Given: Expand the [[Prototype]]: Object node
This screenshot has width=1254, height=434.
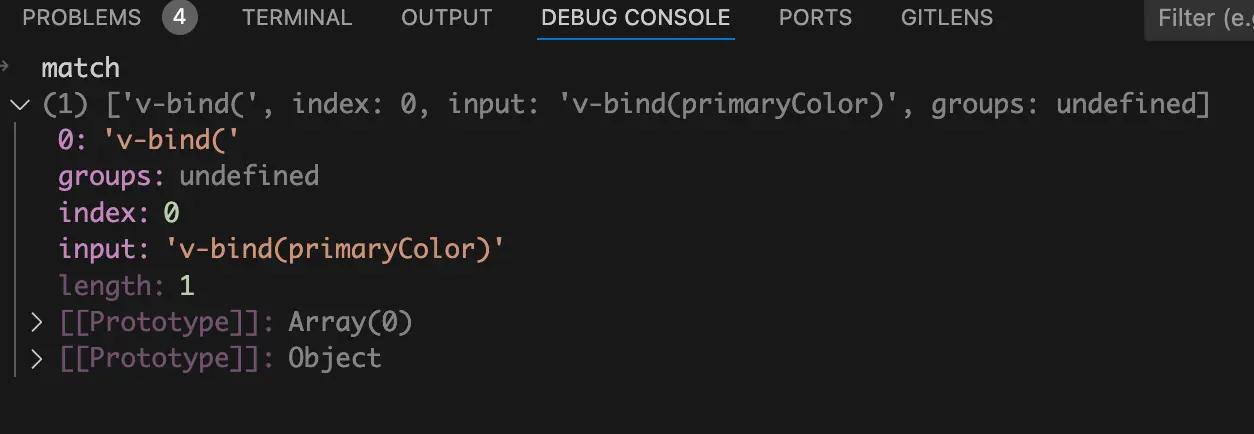Looking at the screenshot, I should tap(37, 358).
